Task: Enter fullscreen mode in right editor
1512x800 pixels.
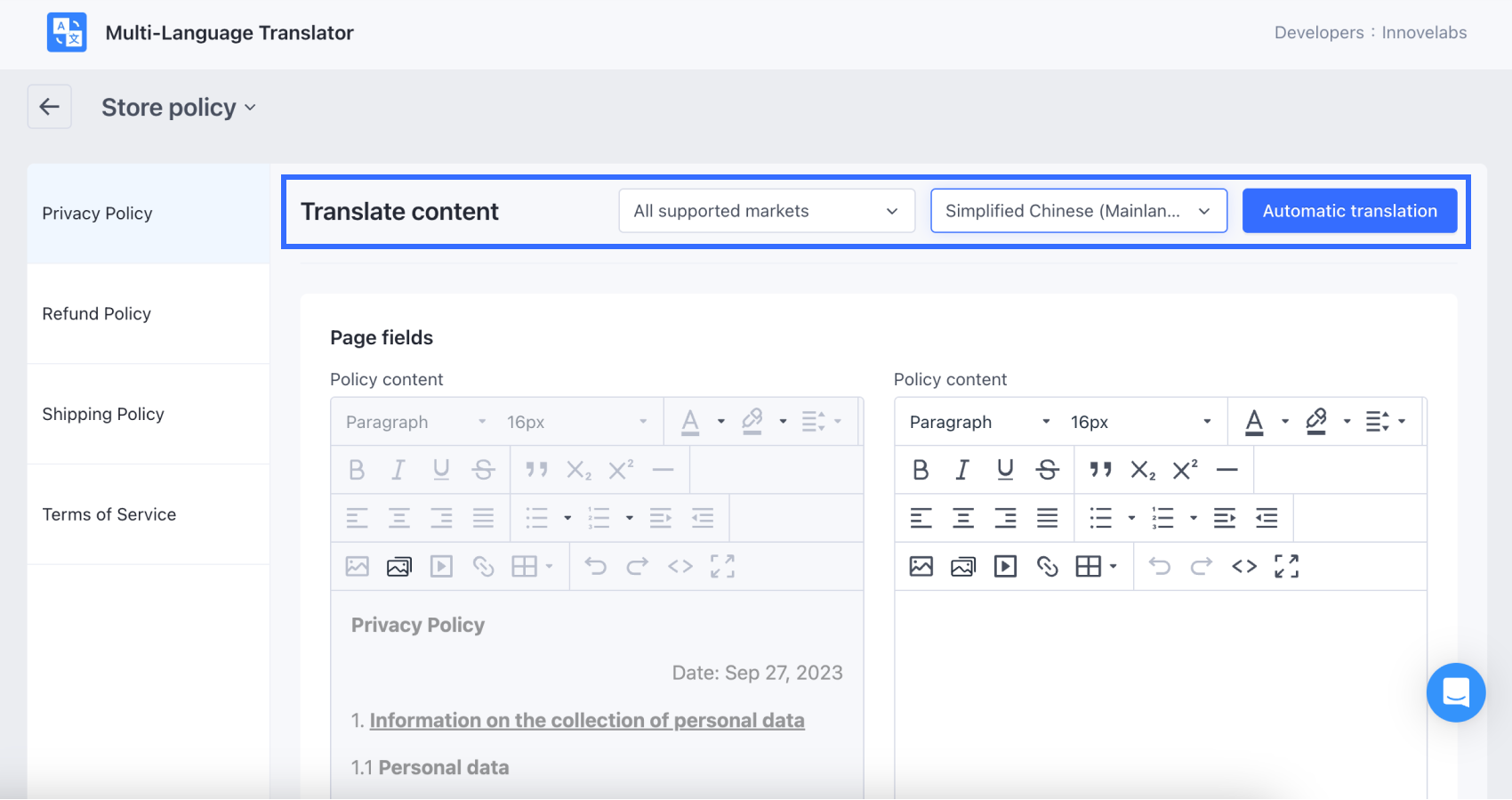Action: 1286,566
